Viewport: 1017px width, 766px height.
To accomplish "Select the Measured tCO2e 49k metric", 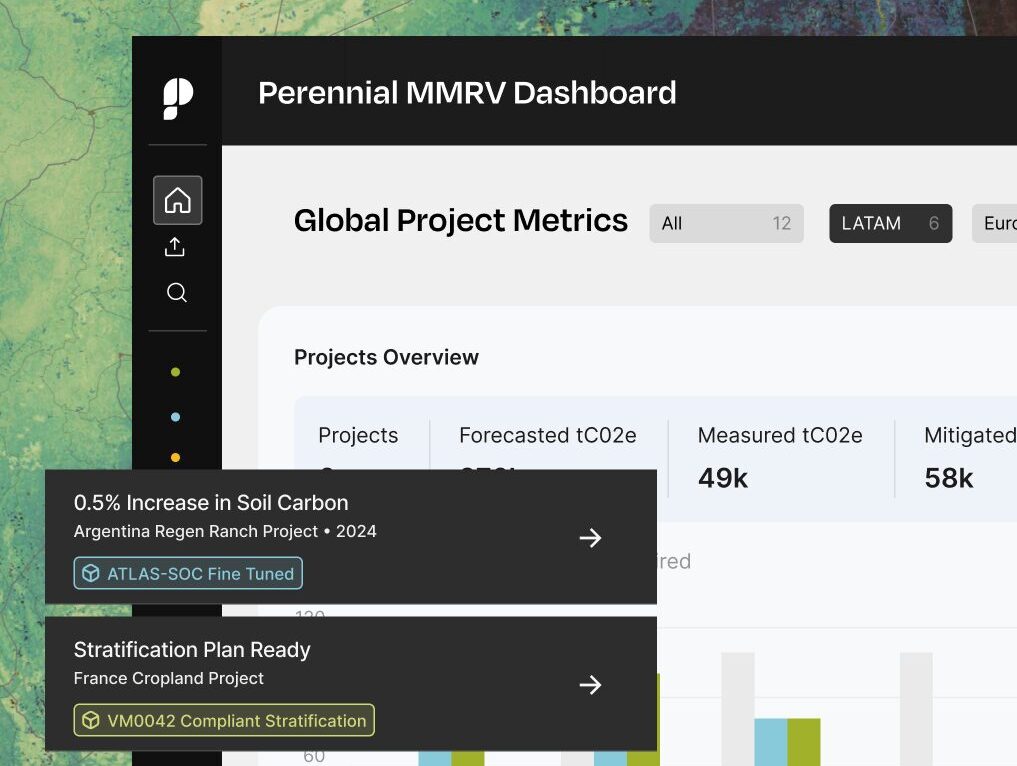I will (x=779, y=457).
